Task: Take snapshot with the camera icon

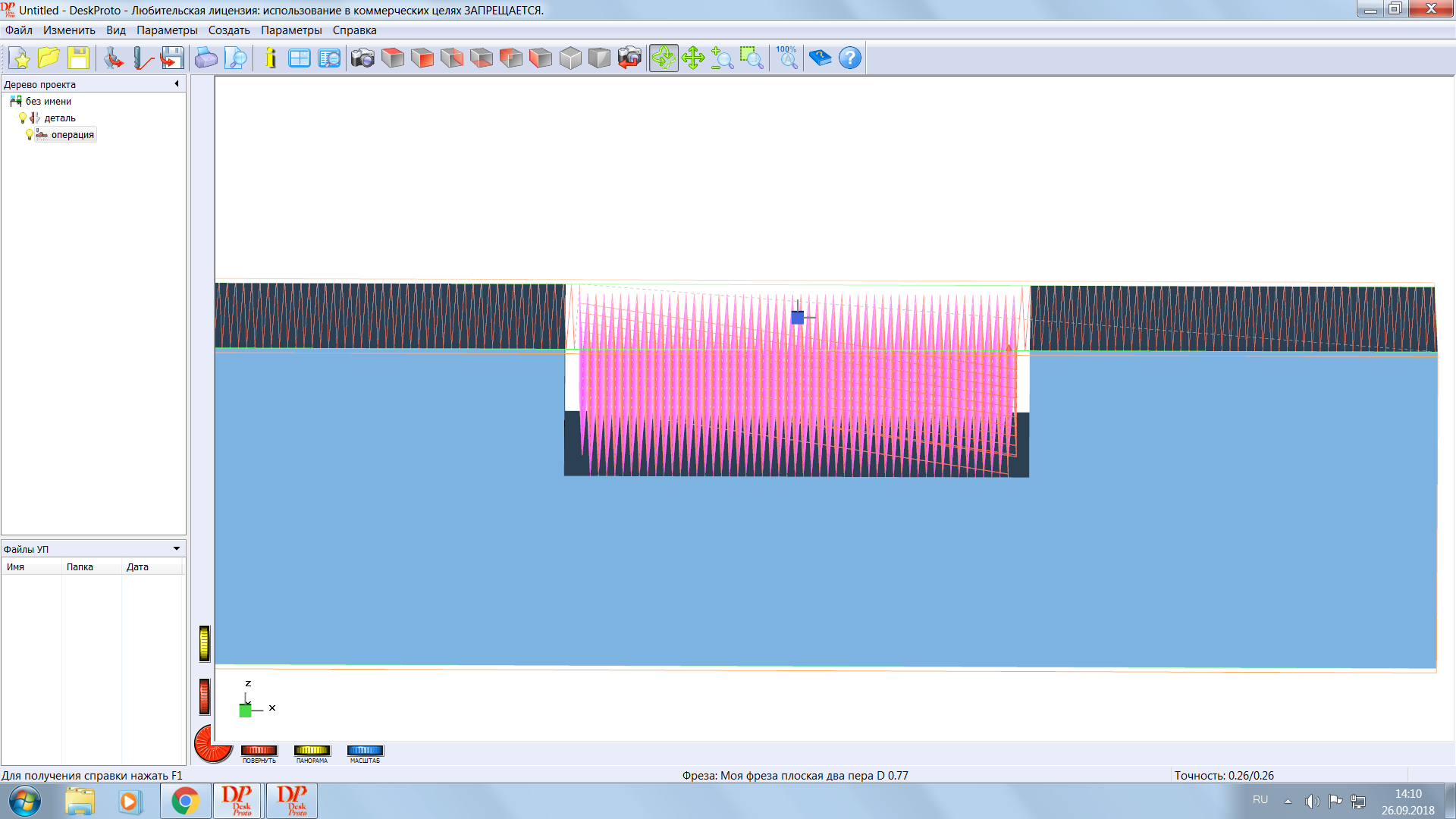Action: click(x=362, y=58)
